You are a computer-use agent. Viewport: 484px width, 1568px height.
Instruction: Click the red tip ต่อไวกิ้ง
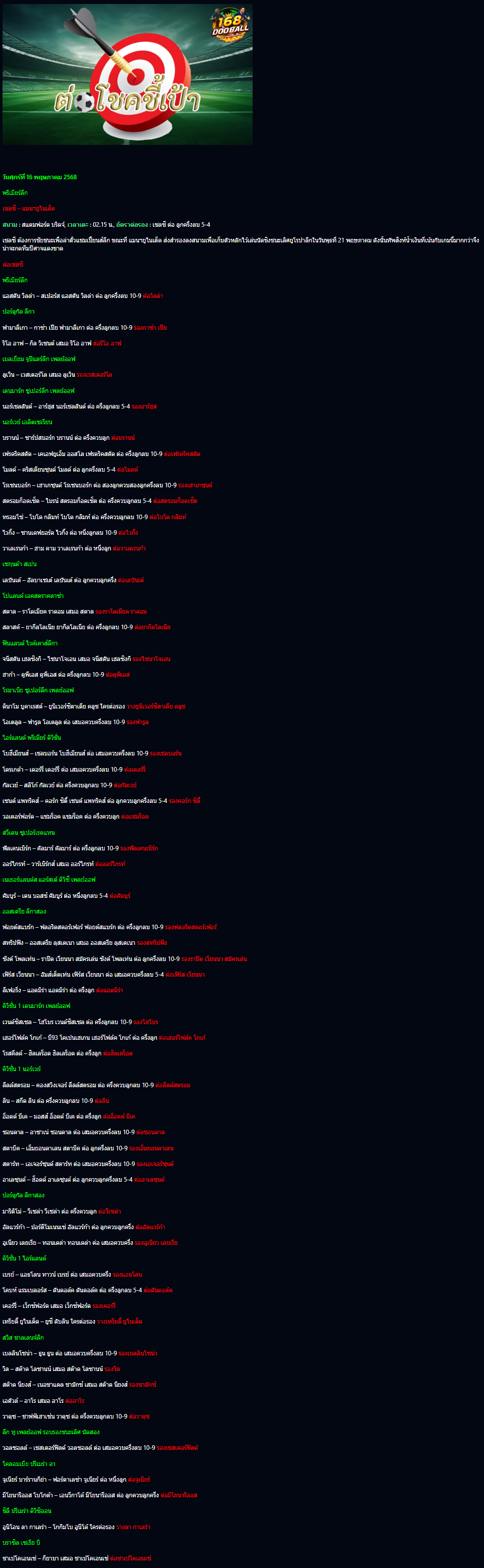(x=128, y=533)
